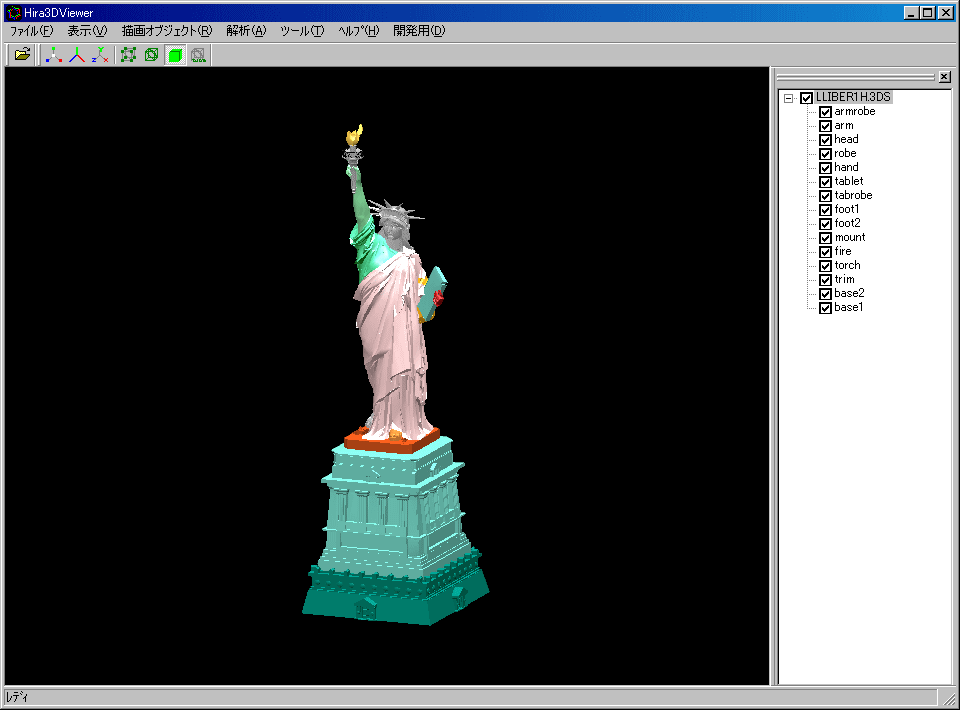Hide the head object via checkbox
The height and width of the screenshot is (710, 960).
pos(825,140)
